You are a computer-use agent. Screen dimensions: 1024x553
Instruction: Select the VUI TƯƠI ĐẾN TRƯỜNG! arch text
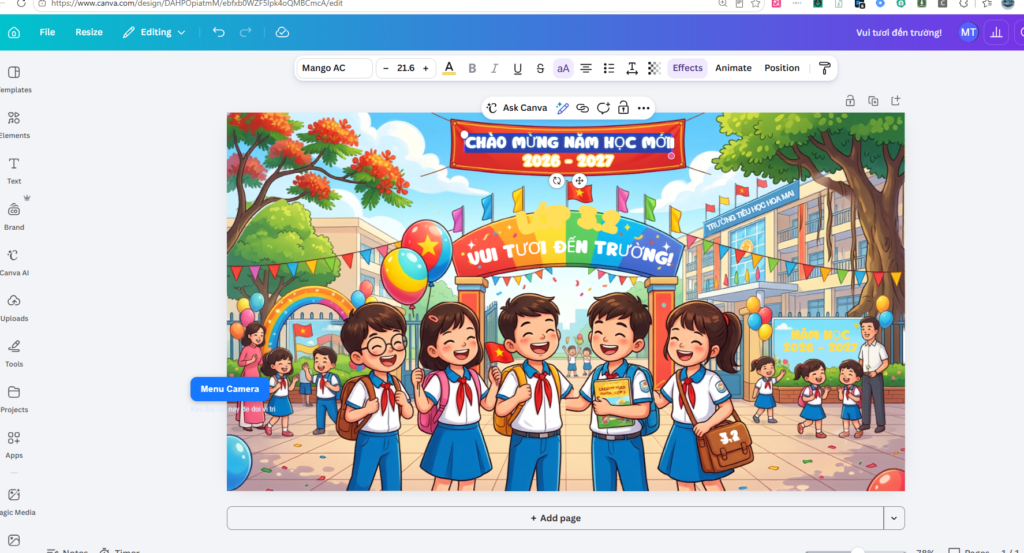(x=570, y=253)
